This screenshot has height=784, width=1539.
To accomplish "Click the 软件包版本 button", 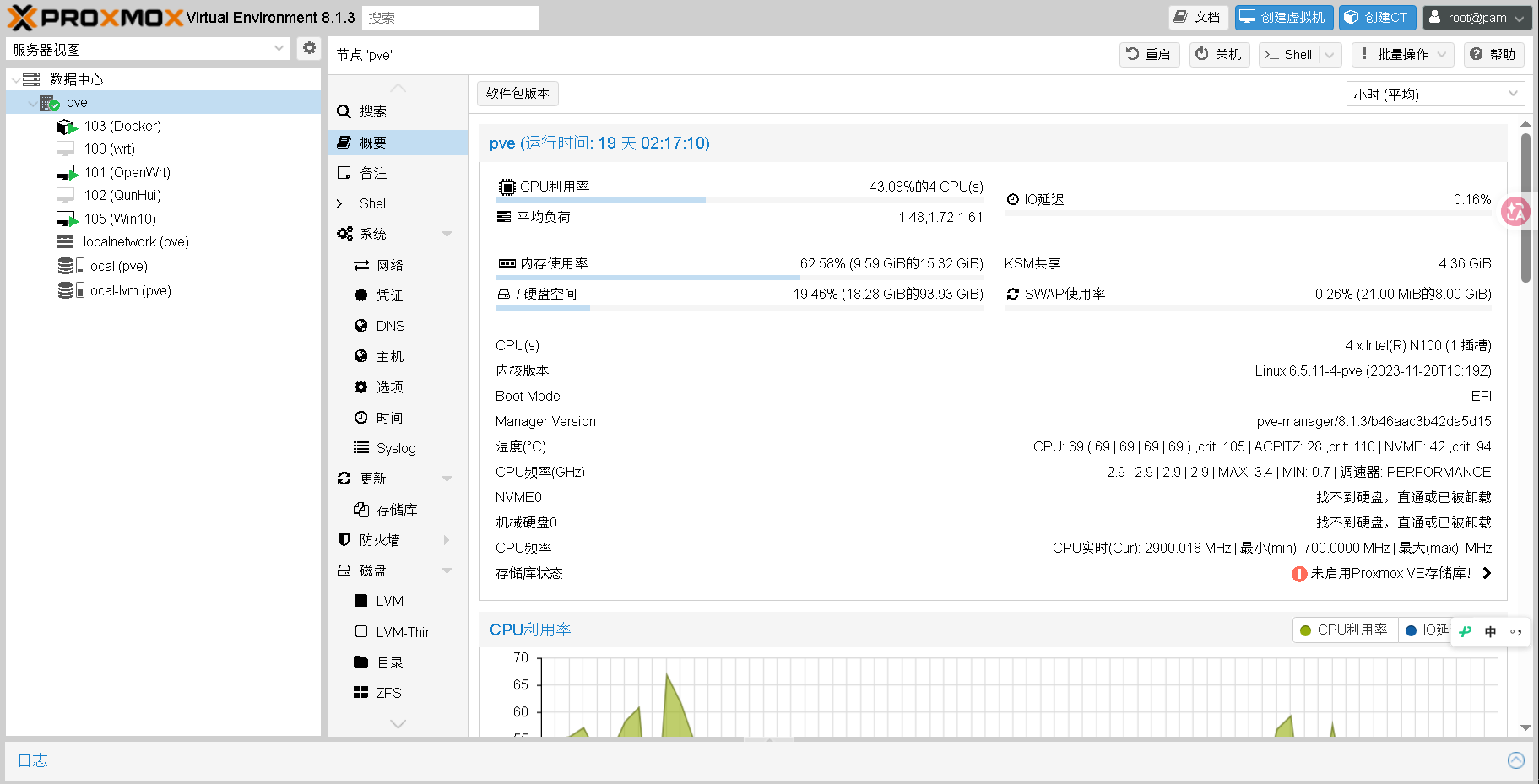I will click(518, 94).
